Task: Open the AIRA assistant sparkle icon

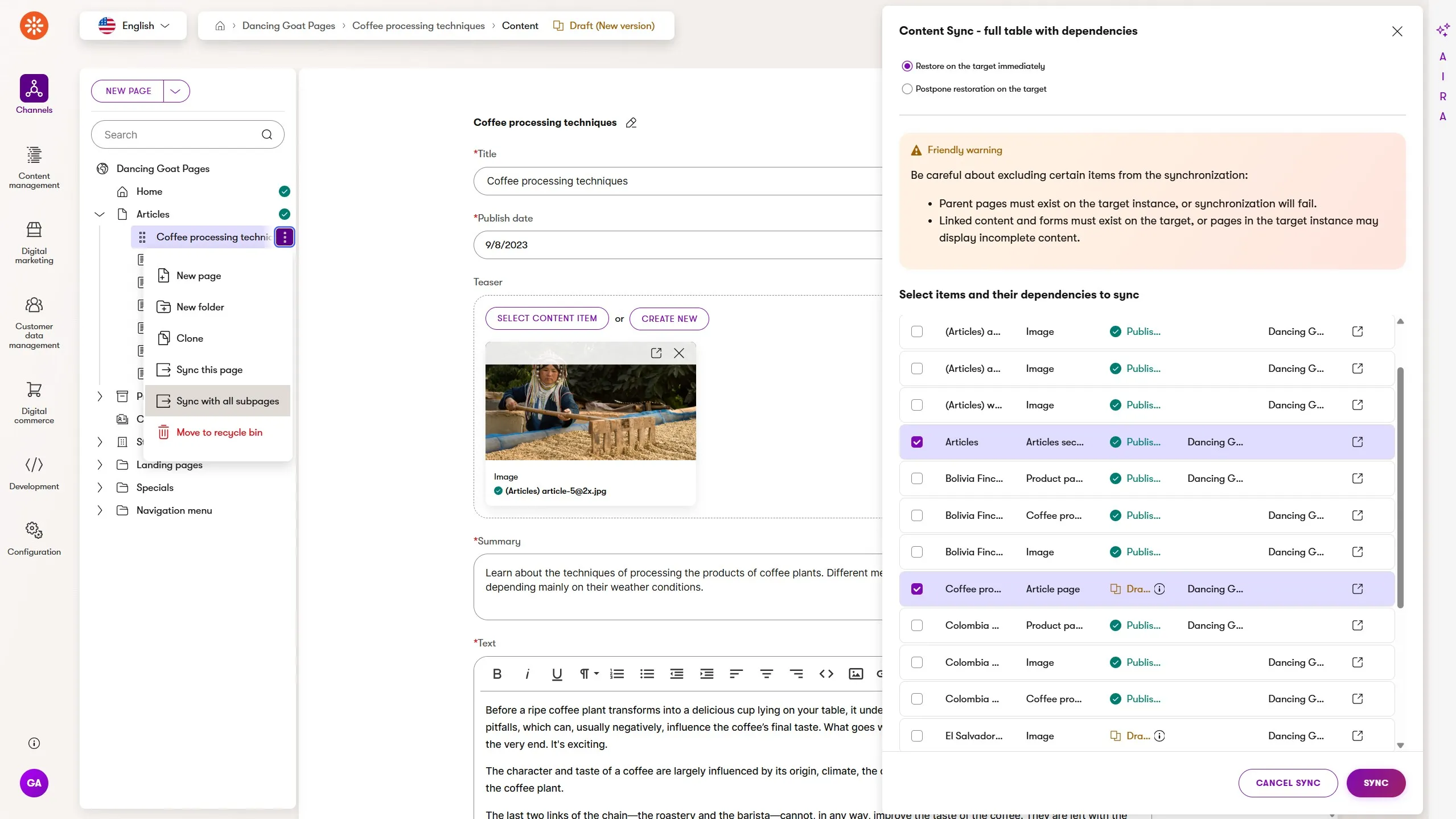Action: (x=1443, y=30)
